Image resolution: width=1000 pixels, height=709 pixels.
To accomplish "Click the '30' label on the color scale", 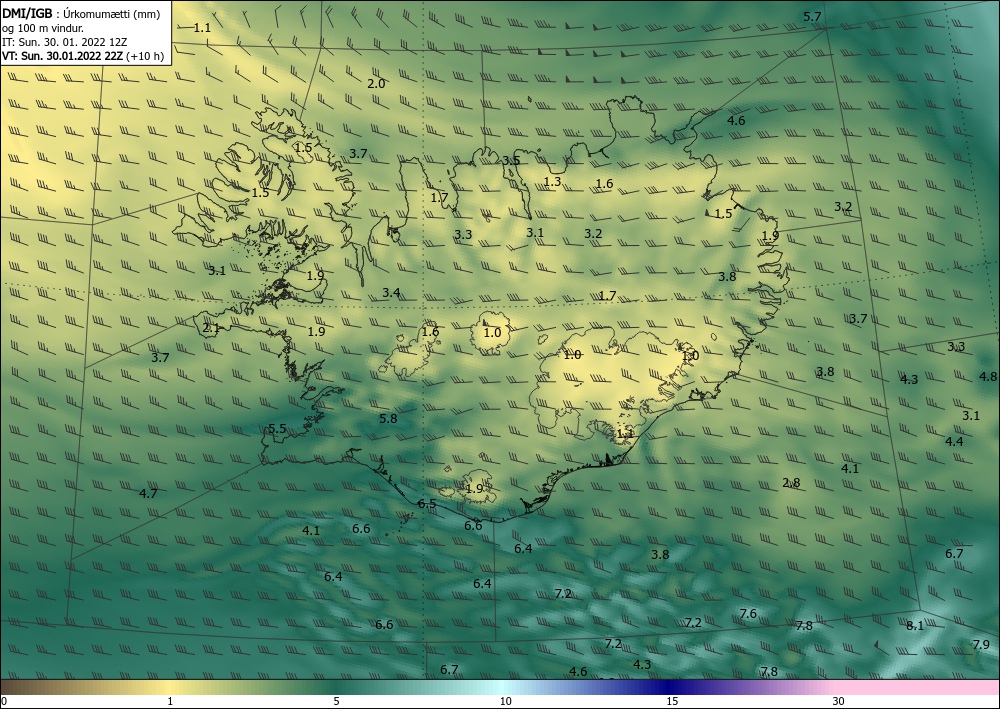I will click(x=839, y=701).
